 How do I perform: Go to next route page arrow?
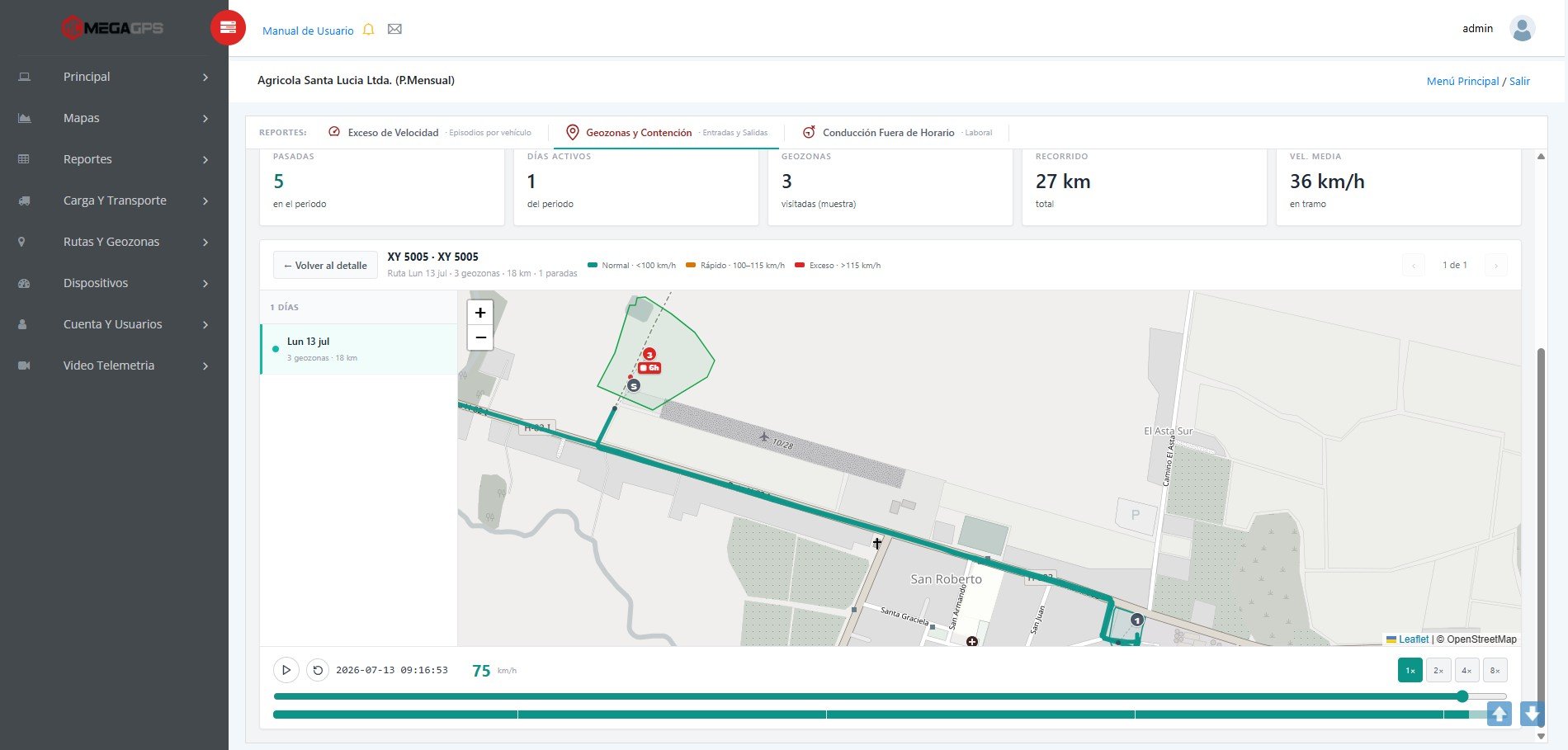1495,265
